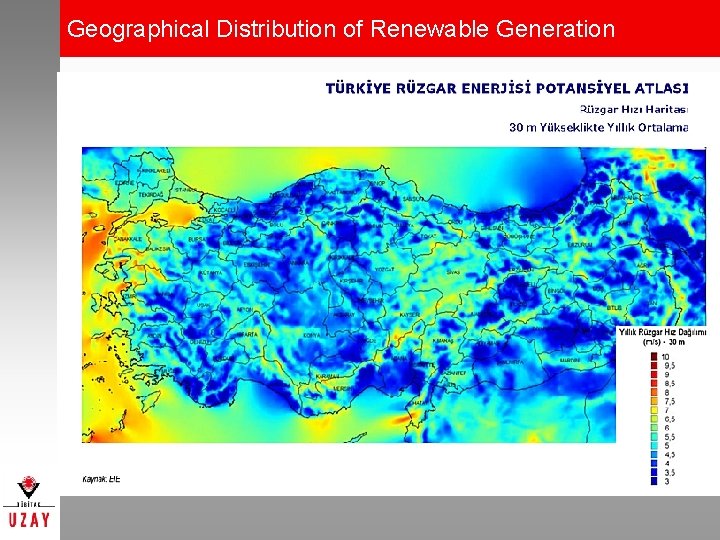Click the KONYA province label

pyautogui.click(x=311, y=336)
